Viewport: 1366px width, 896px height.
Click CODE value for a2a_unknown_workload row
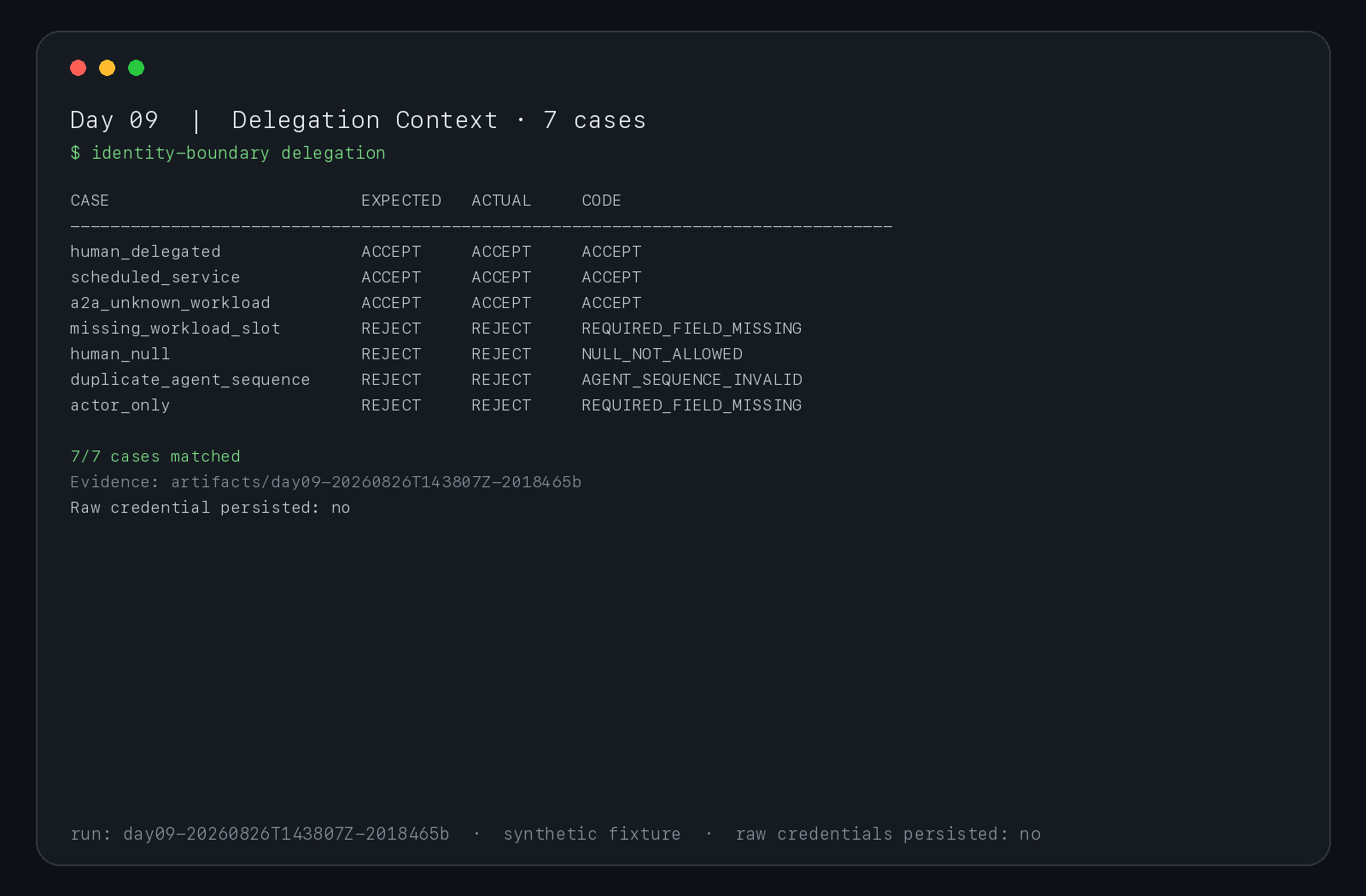[611, 303]
